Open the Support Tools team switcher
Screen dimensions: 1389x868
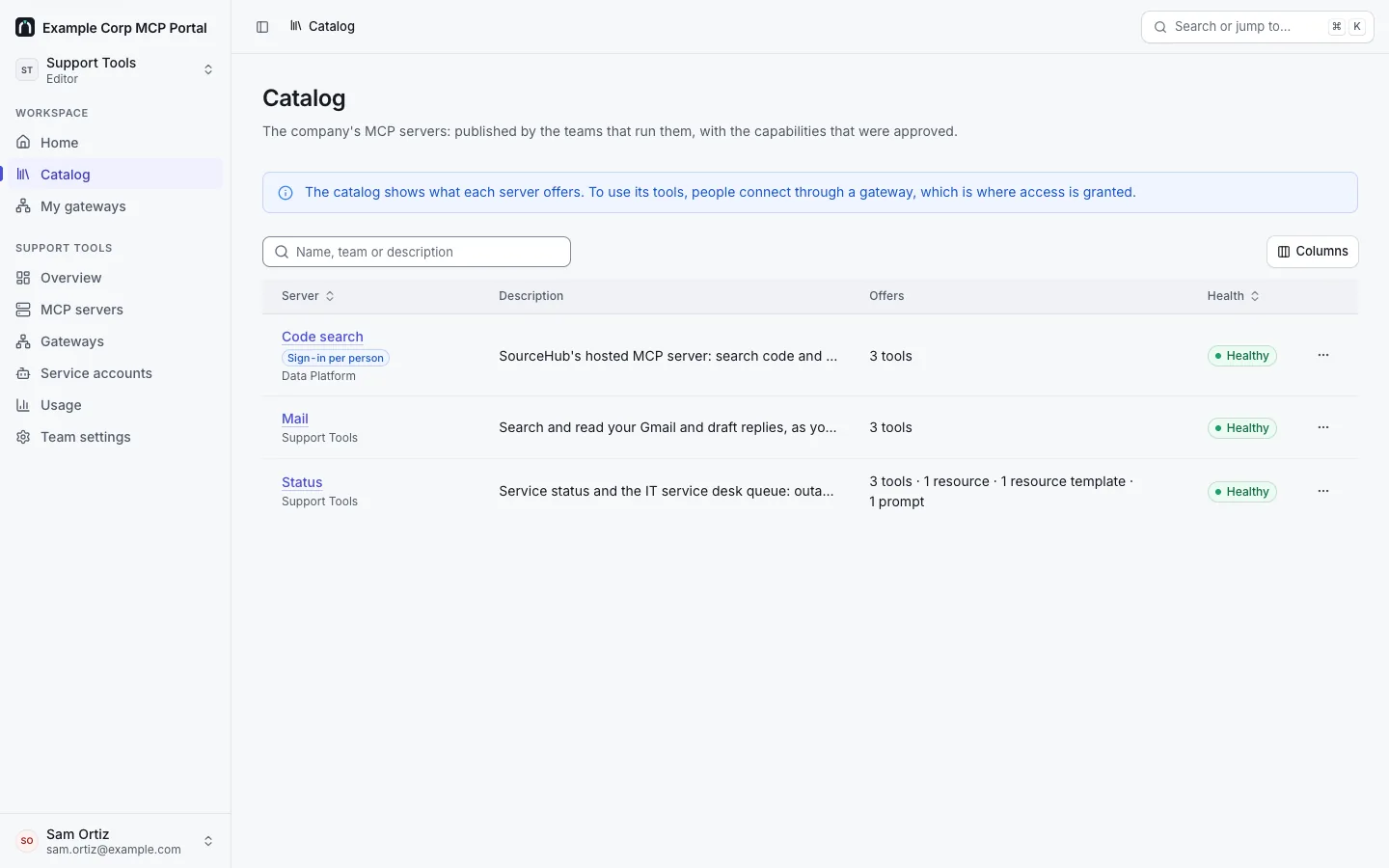(115, 69)
